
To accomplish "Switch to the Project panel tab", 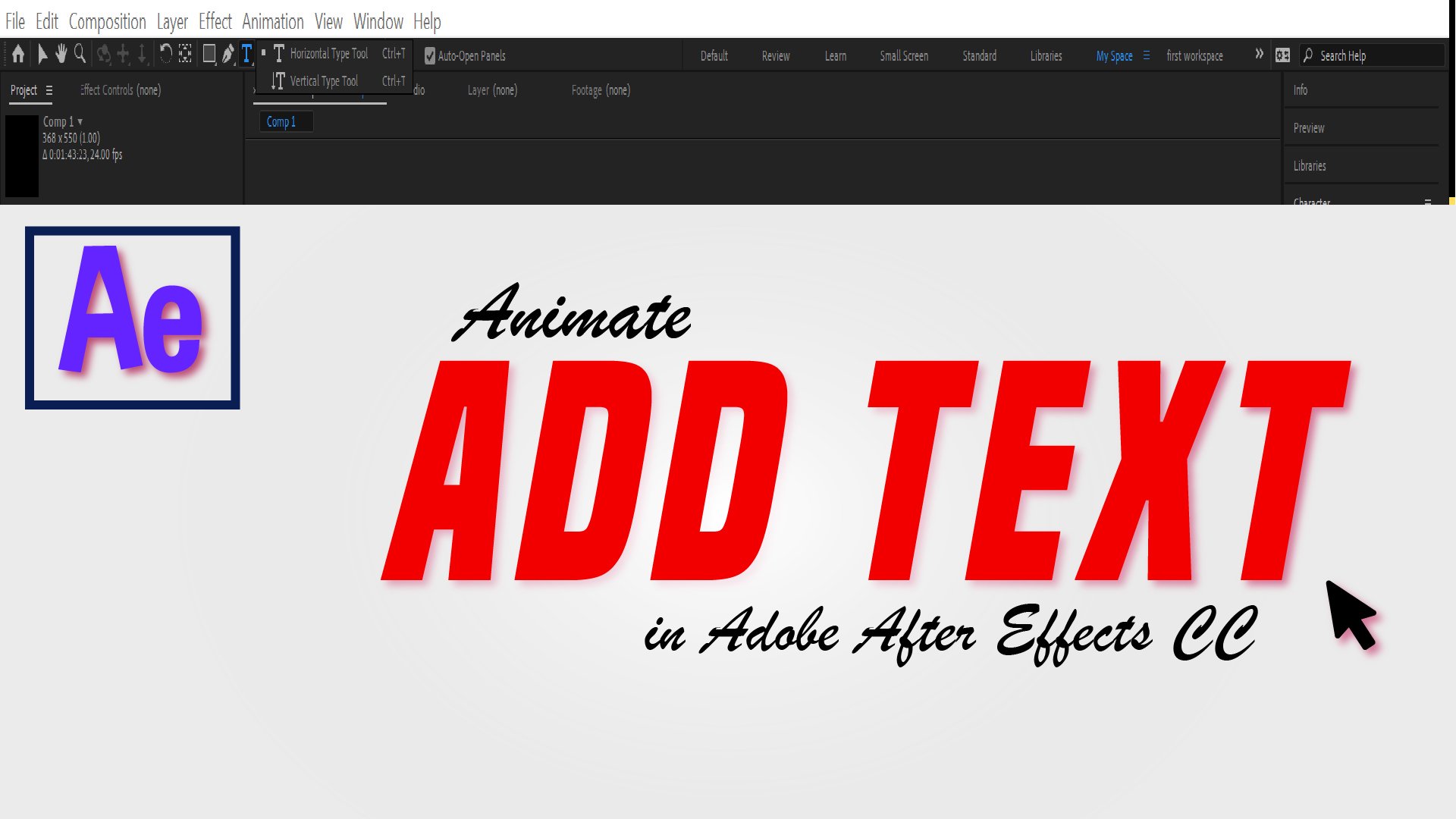I will [x=24, y=90].
